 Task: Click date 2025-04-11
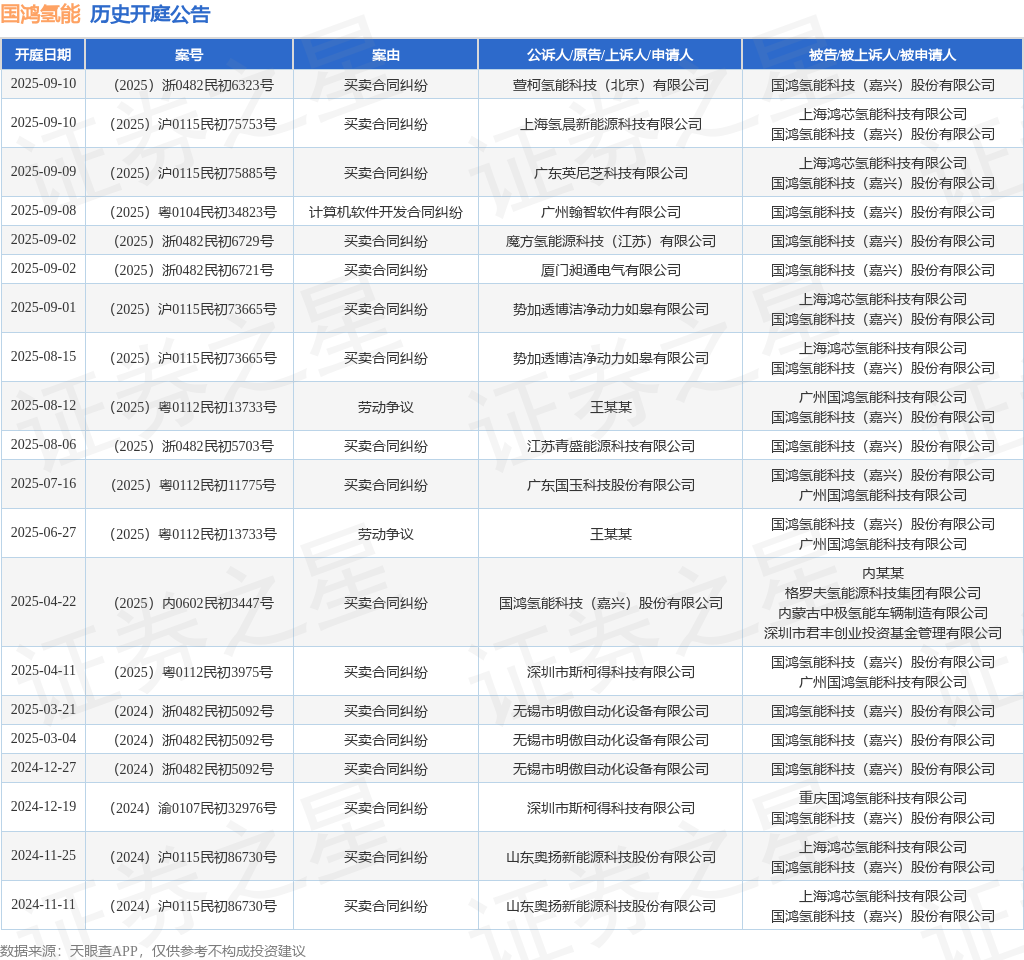click(43, 670)
